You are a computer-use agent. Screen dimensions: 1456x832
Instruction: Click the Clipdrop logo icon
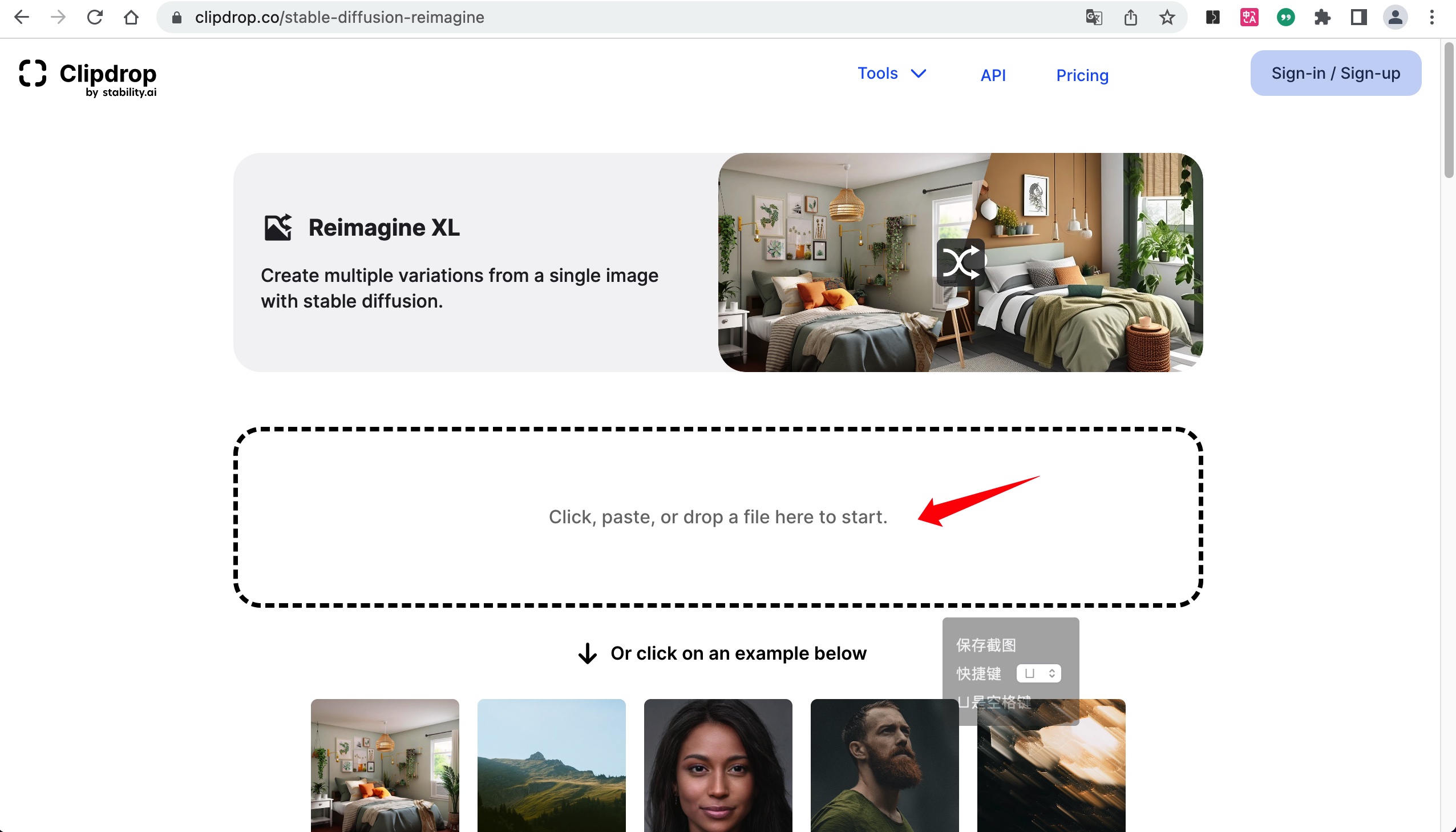(x=33, y=73)
